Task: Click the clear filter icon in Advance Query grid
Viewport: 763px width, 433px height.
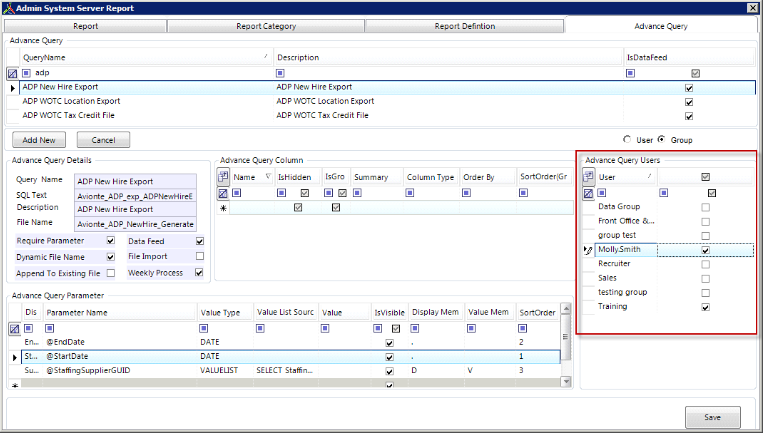Action: pos(13,74)
